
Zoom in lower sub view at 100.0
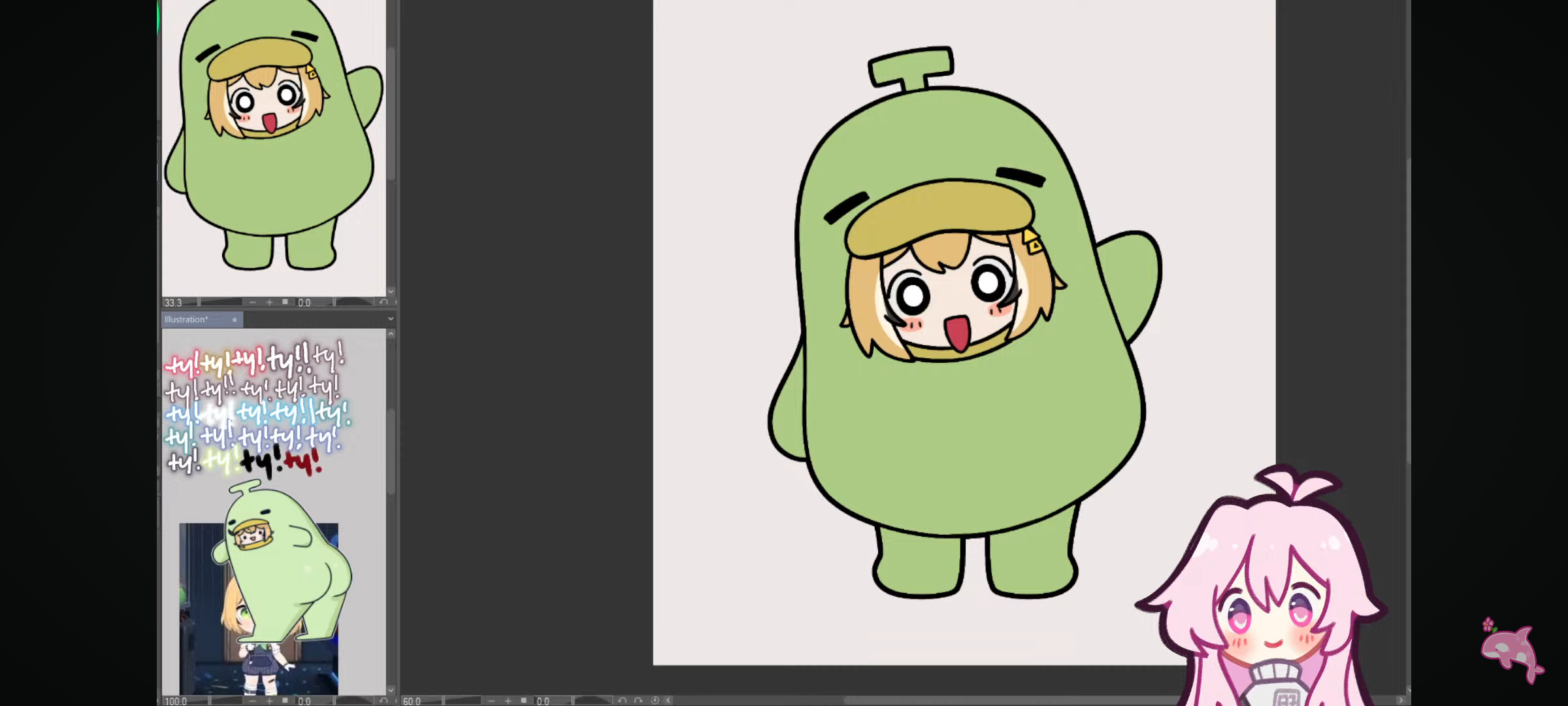[x=269, y=701]
